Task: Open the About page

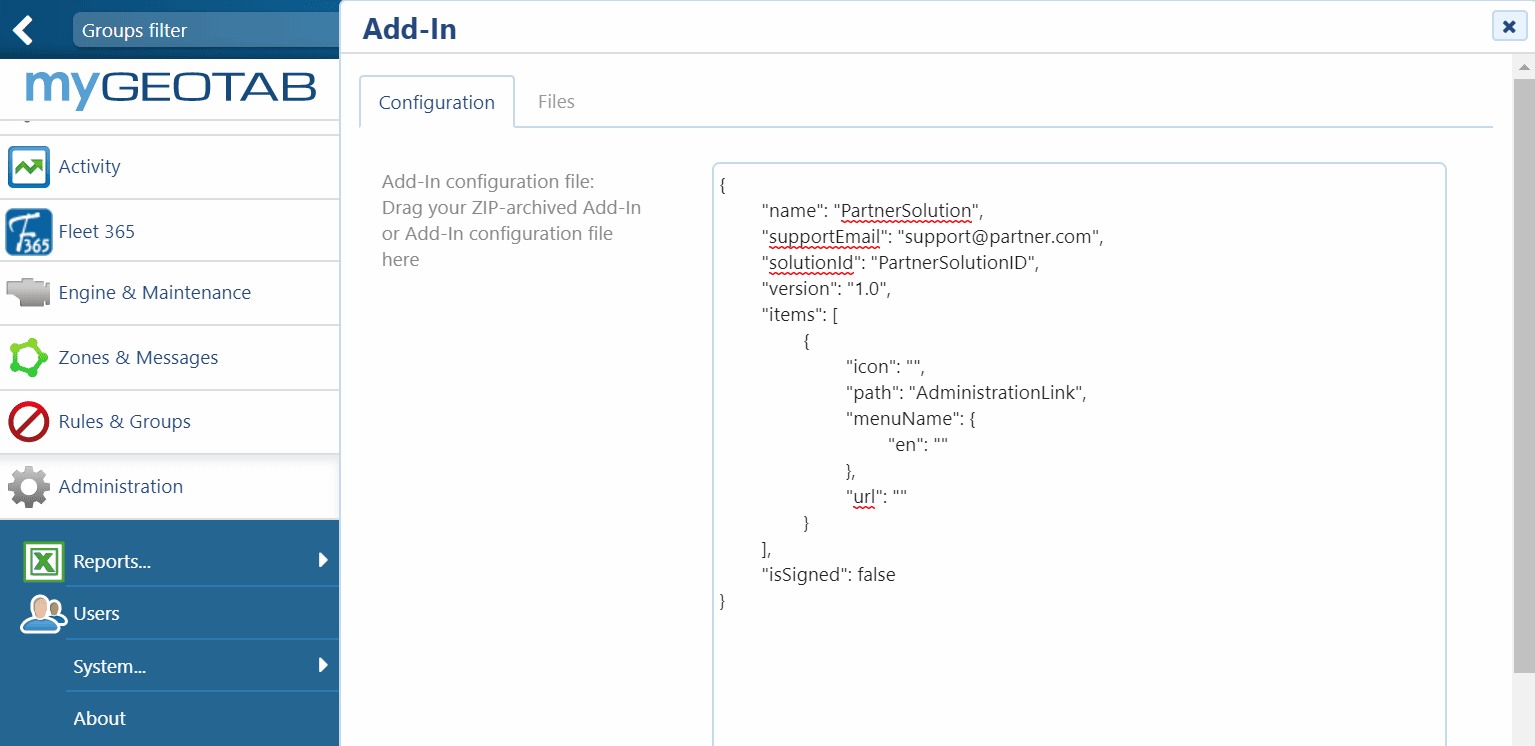Action: click(x=100, y=718)
